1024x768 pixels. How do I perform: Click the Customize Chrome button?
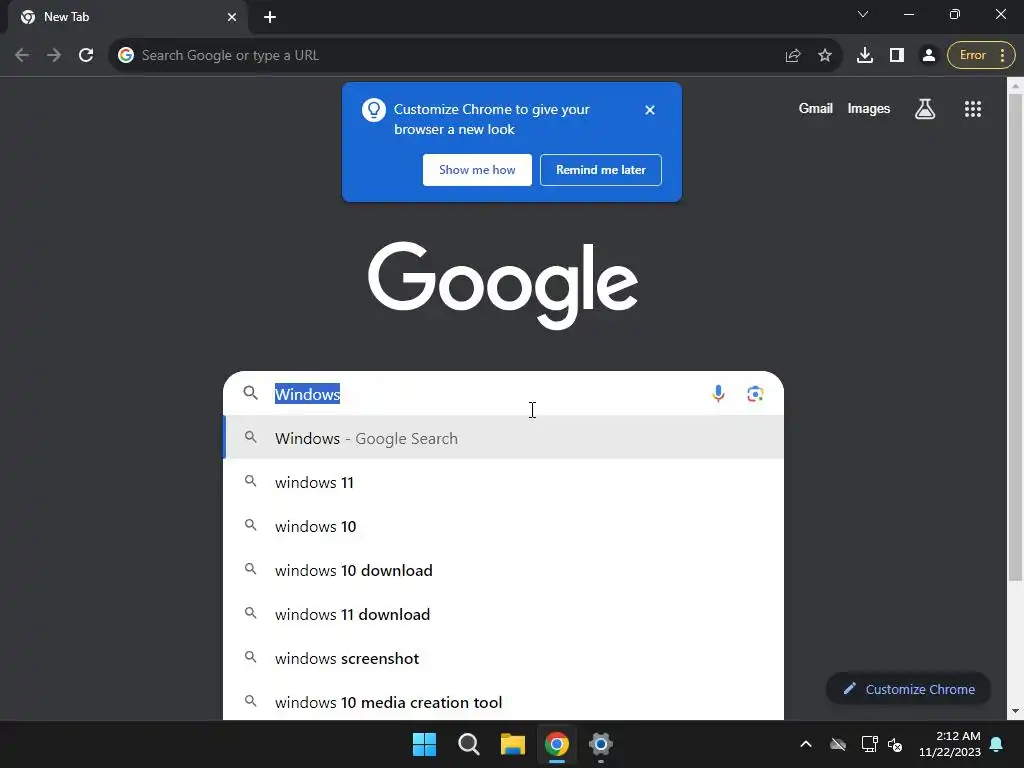pos(908,689)
